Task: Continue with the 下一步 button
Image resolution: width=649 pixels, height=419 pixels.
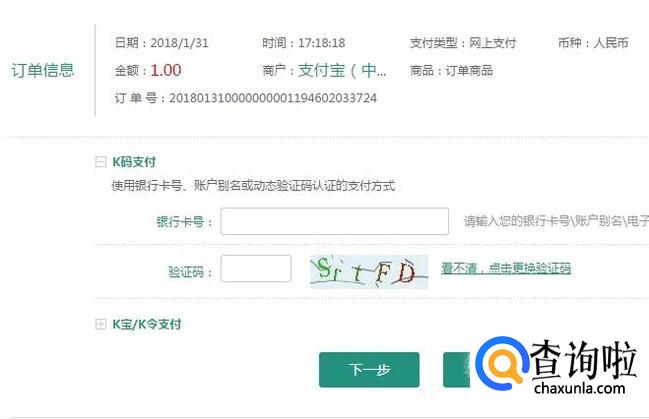Action: [369, 369]
